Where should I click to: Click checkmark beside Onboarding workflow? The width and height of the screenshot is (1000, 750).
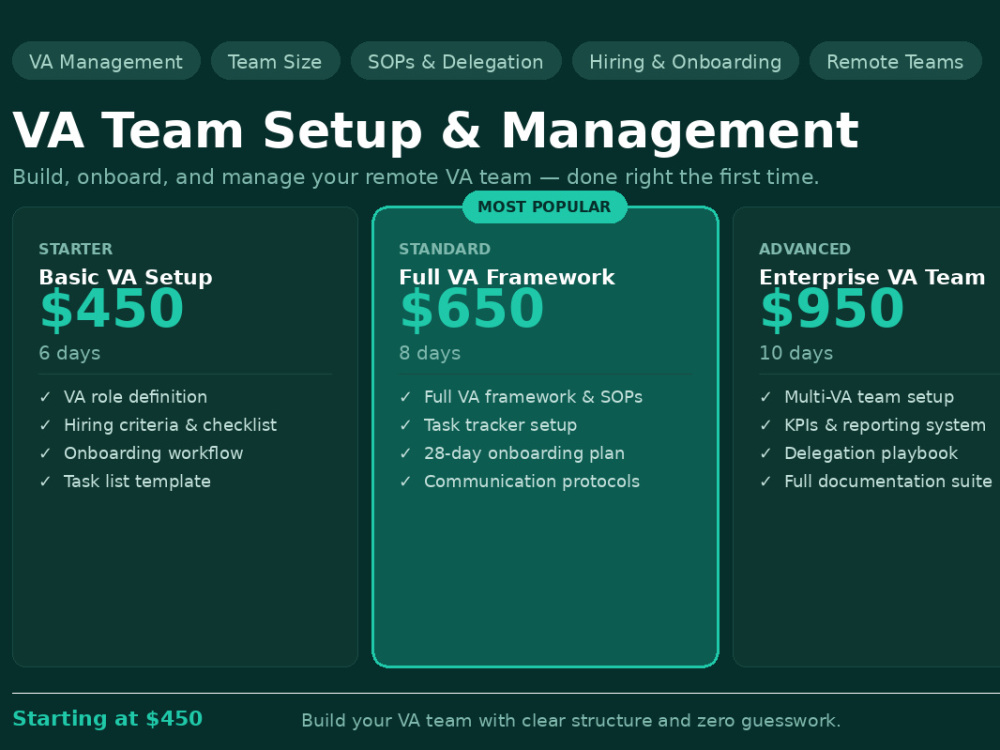pyautogui.click(x=45, y=453)
